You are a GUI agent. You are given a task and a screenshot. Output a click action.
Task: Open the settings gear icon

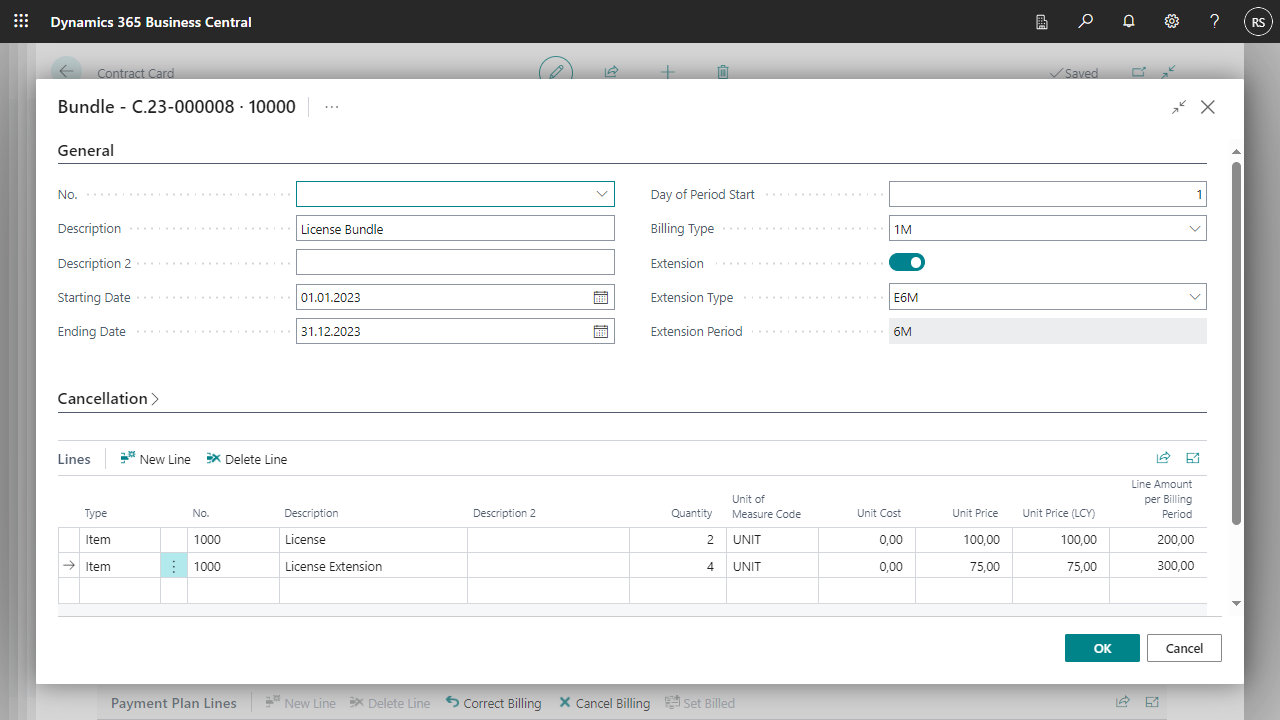tap(1172, 21)
